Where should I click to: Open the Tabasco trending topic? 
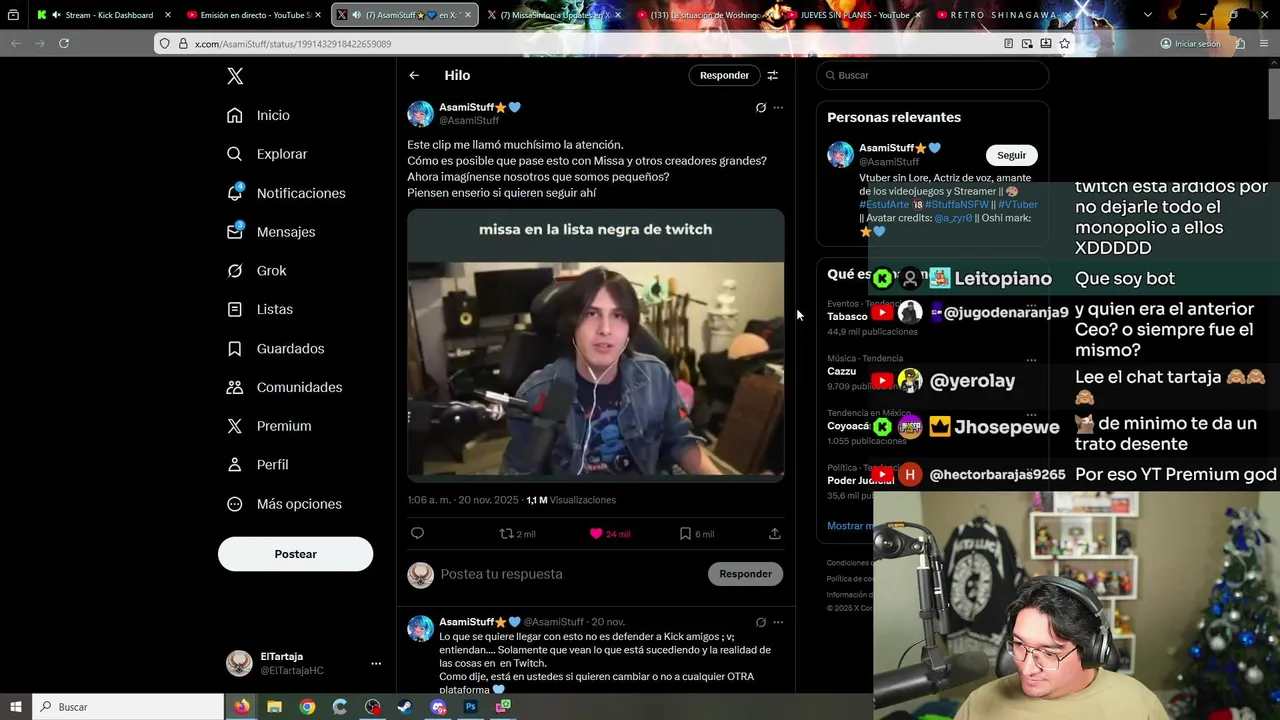pos(847,317)
